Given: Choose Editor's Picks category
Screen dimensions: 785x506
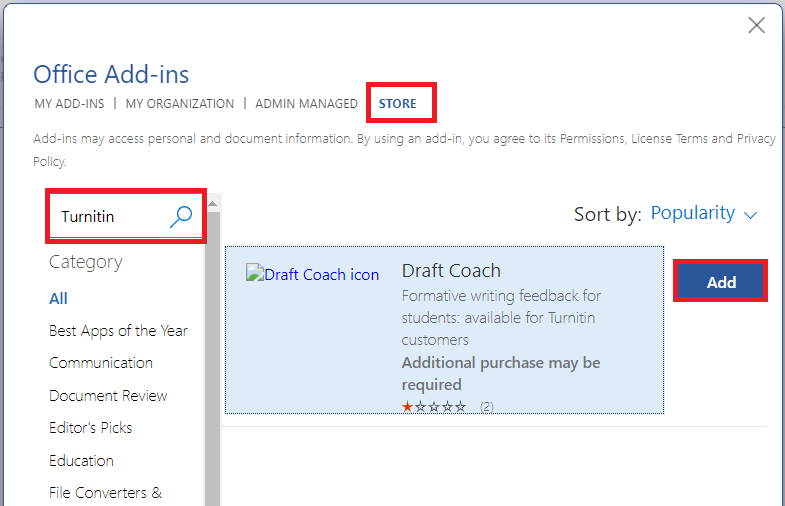Looking at the screenshot, I should click(x=91, y=428).
